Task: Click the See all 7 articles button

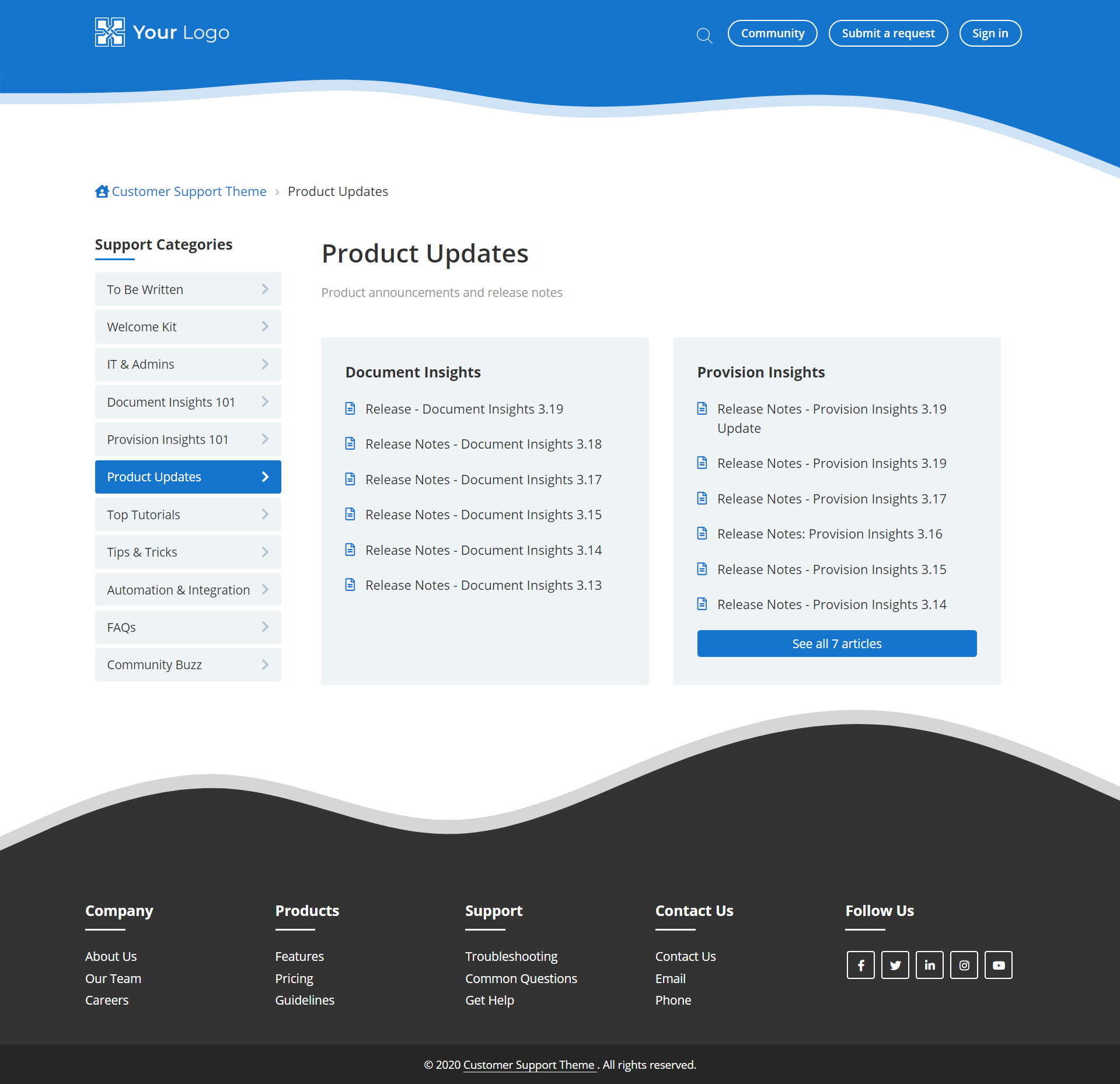Action: coord(836,644)
